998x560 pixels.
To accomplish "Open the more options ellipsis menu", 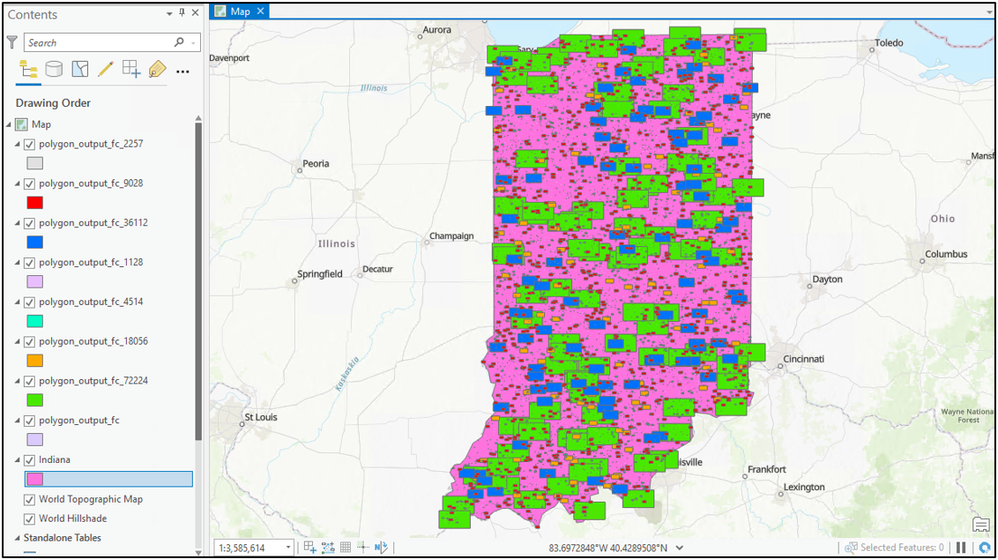I will tap(182, 71).
